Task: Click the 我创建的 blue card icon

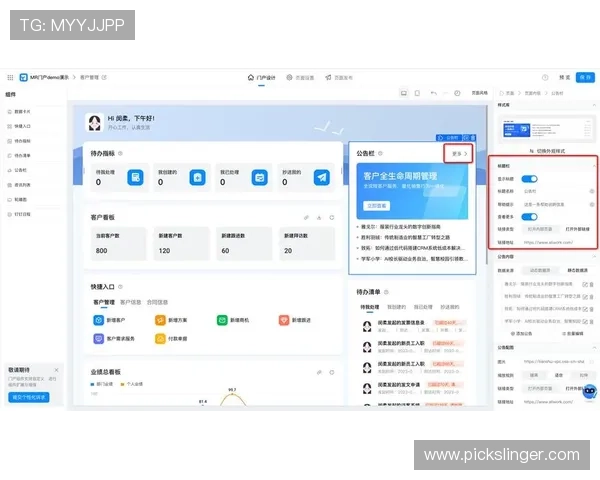Action: pos(198,177)
